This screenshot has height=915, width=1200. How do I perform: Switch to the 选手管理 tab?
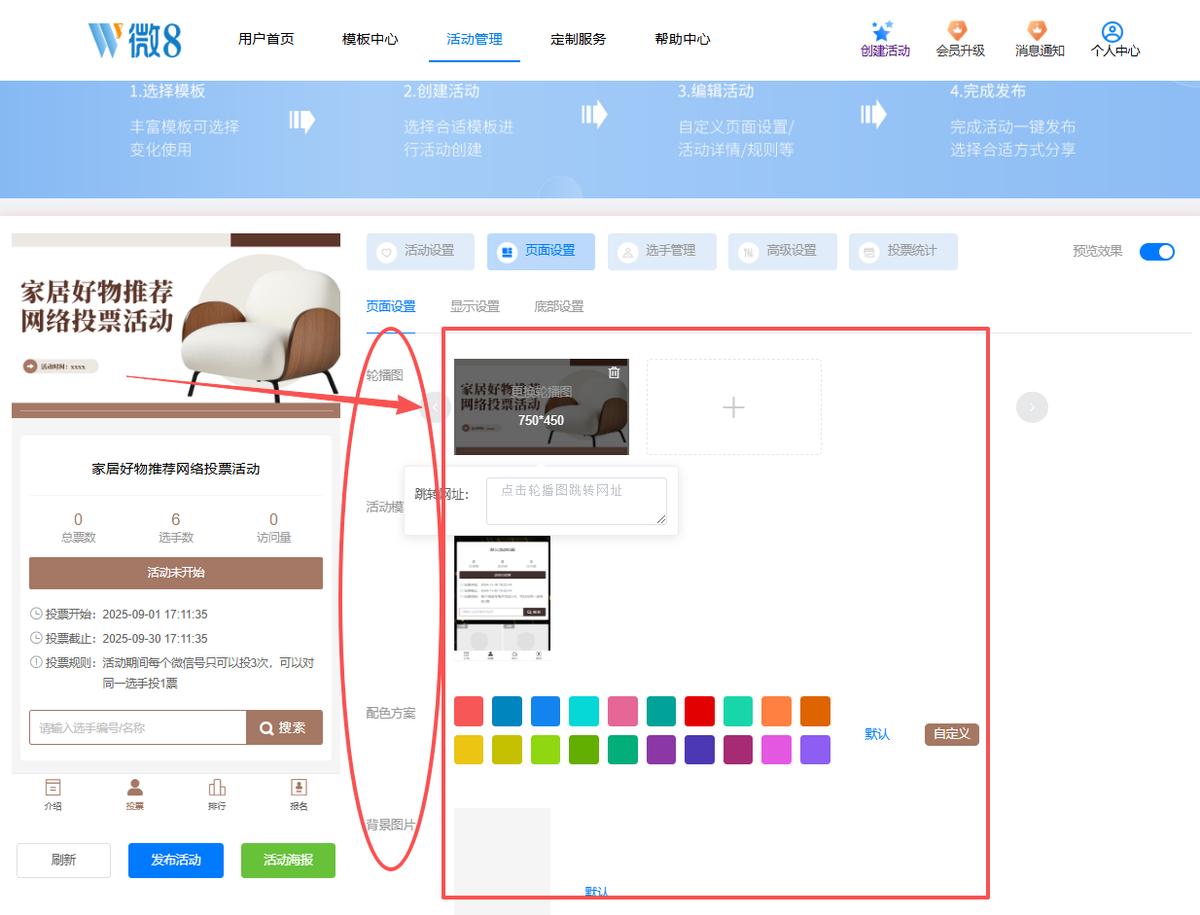[x=662, y=252]
